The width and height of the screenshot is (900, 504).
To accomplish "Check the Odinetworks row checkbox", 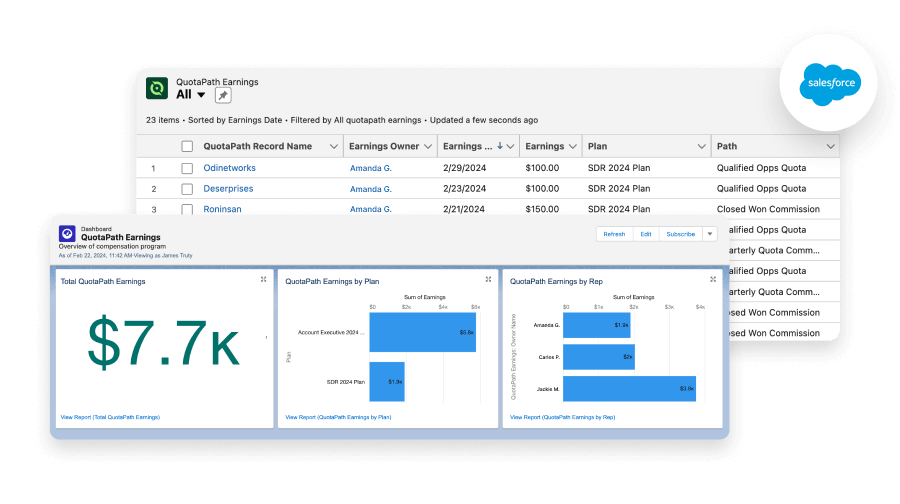I will coord(187,168).
